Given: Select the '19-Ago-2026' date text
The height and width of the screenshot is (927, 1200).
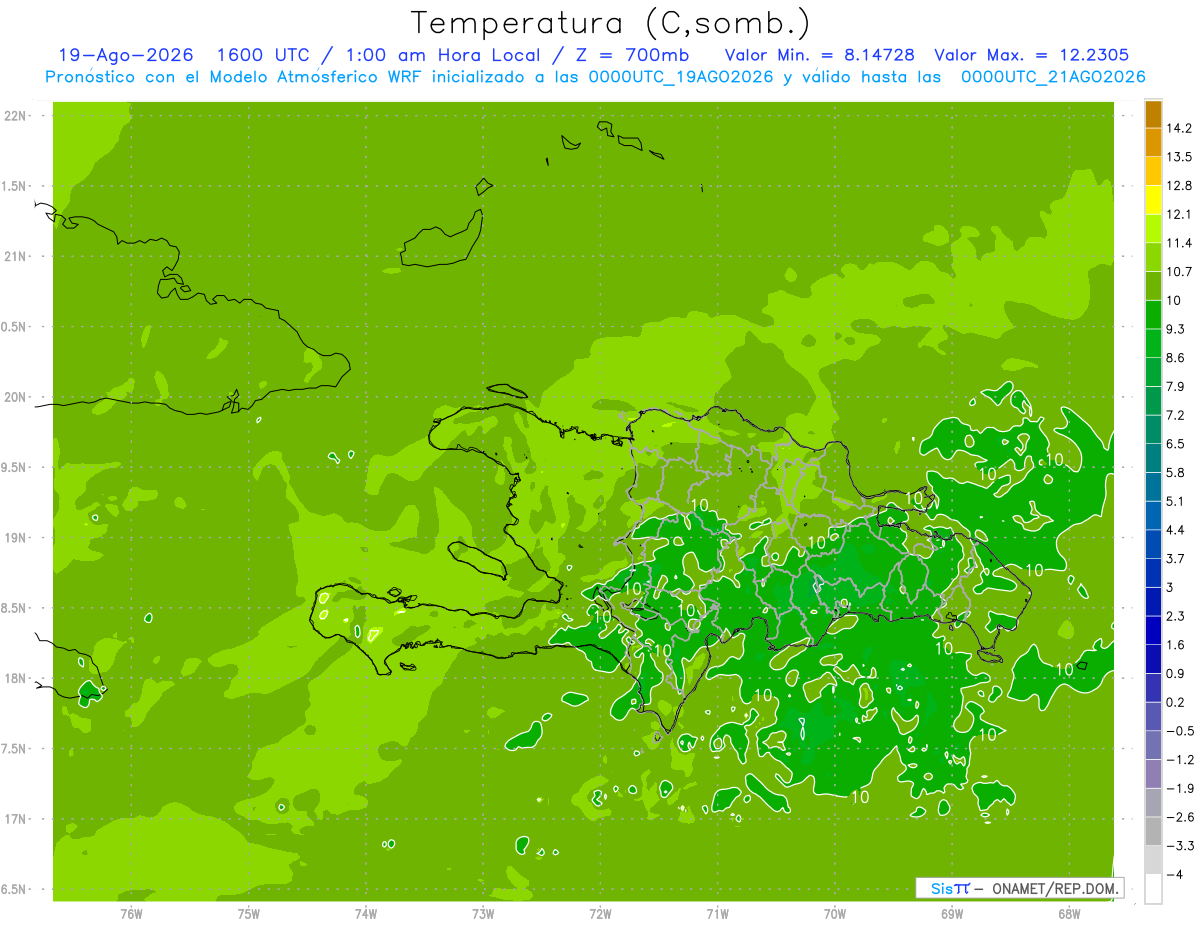Looking at the screenshot, I should coord(126,55).
